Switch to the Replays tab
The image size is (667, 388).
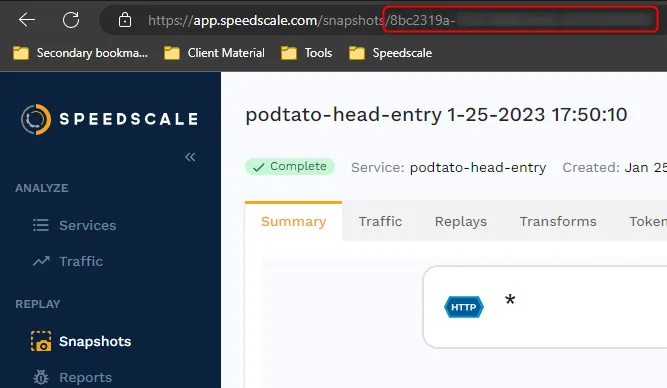pos(461,221)
